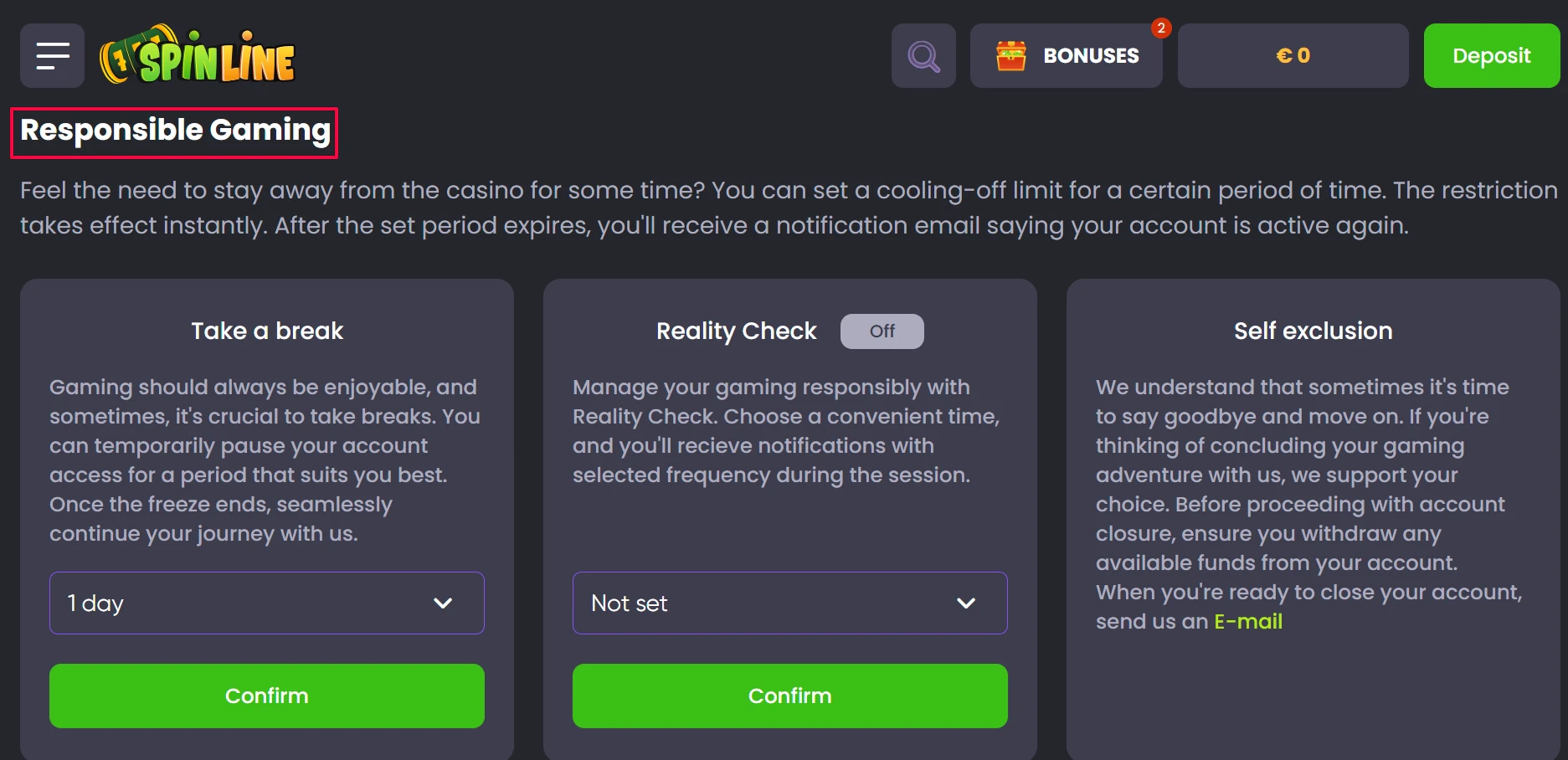Expand the Take a break duration dropdown

click(267, 603)
